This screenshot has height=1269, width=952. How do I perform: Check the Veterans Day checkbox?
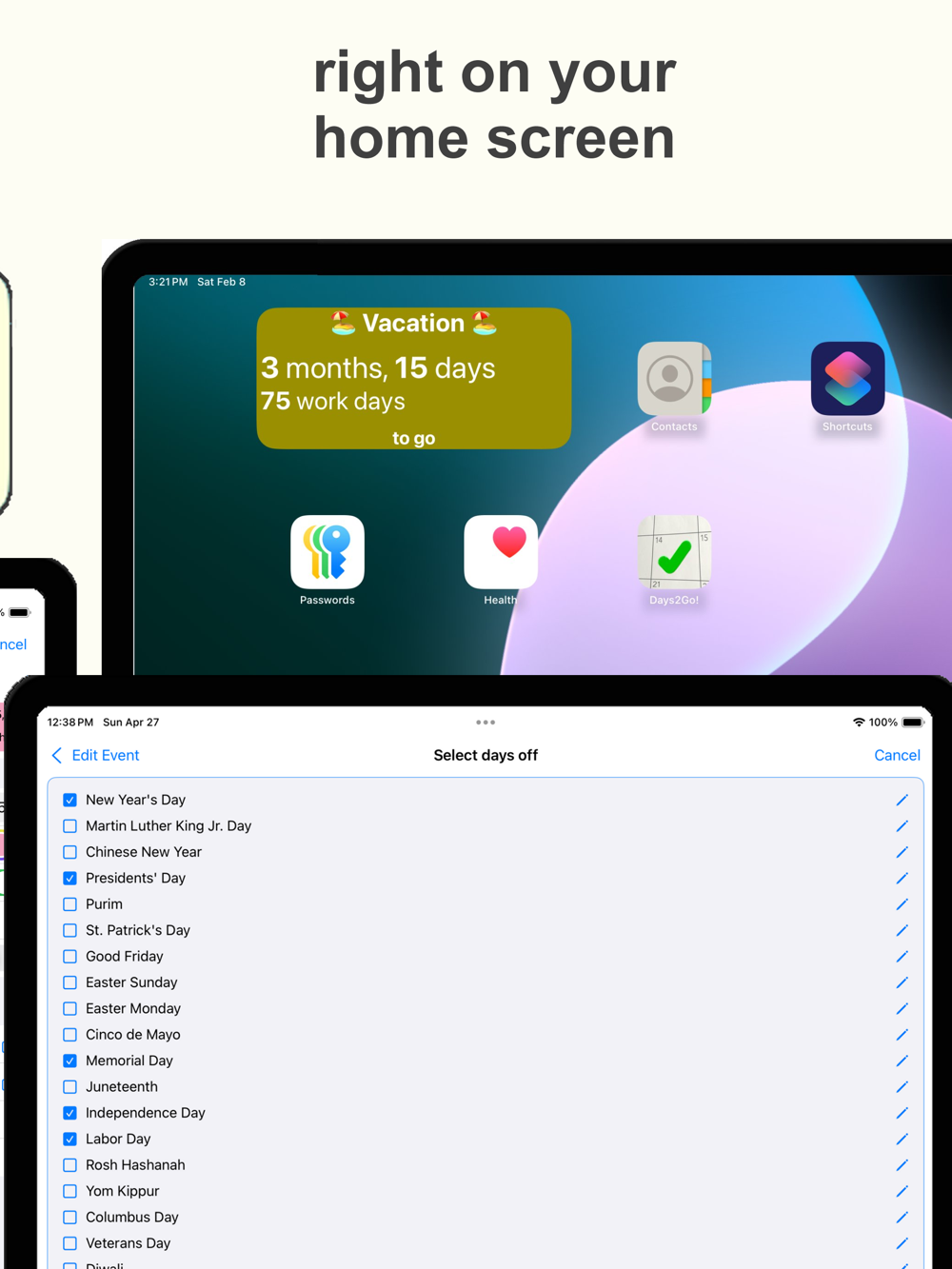[x=69, y=1243]
